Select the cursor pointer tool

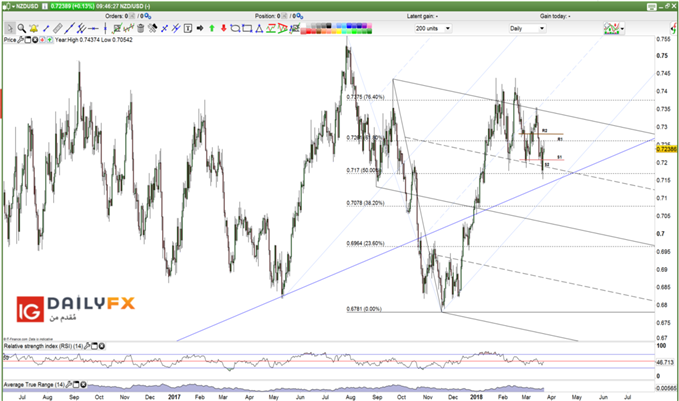point(10,29)
